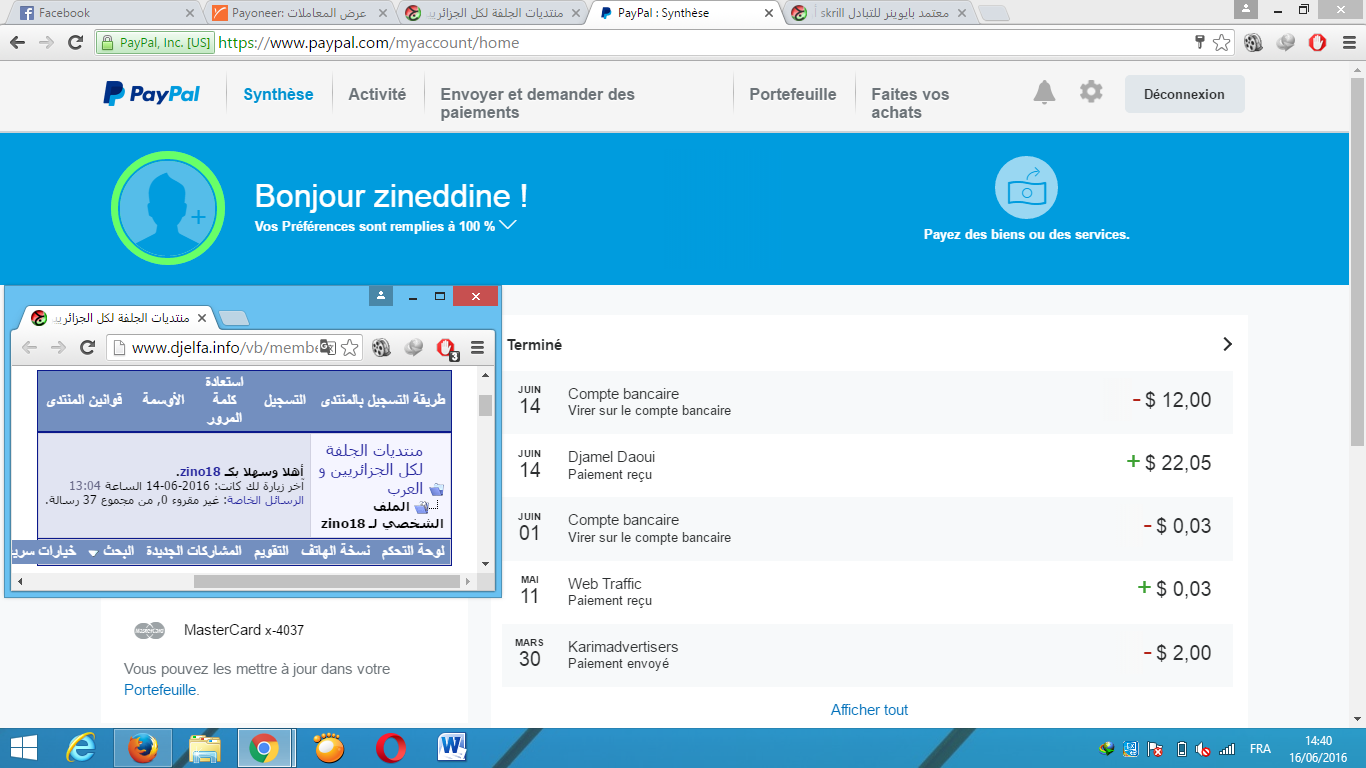This screenshot has height=768, width=1366.
Task: Expand the Vos Préférences chevron
Action: [508, 225]
